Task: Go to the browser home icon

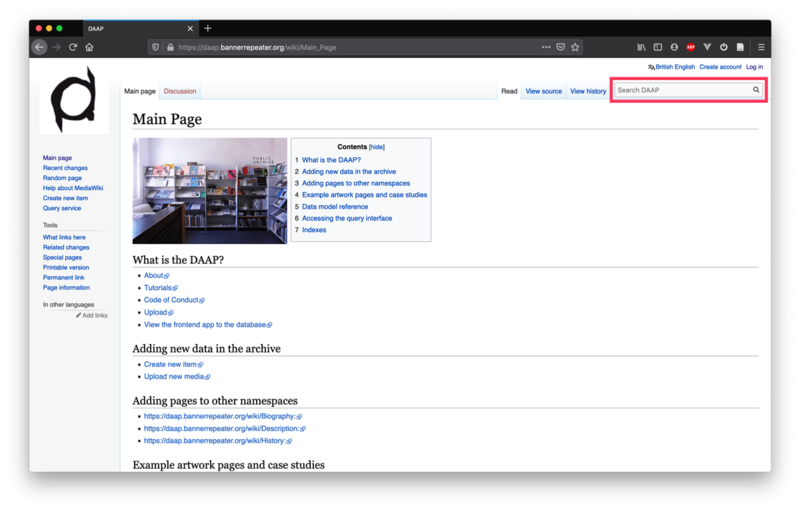Action: pyautogui.click(x=89, y=47)
